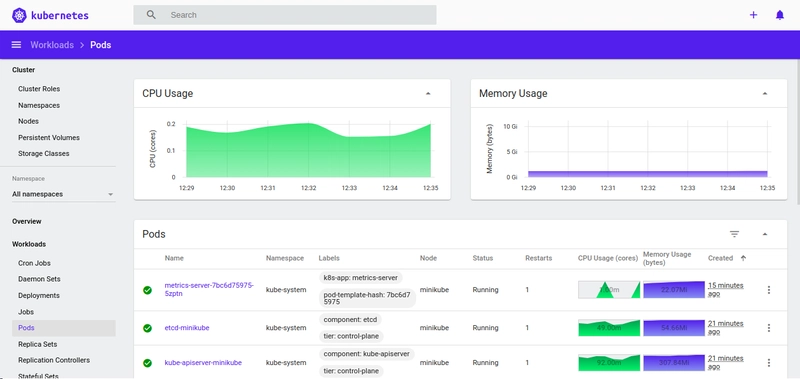Collapse the Pods list card
The width and height of the screenshot is (800, 379).
[x=765, y=234]
